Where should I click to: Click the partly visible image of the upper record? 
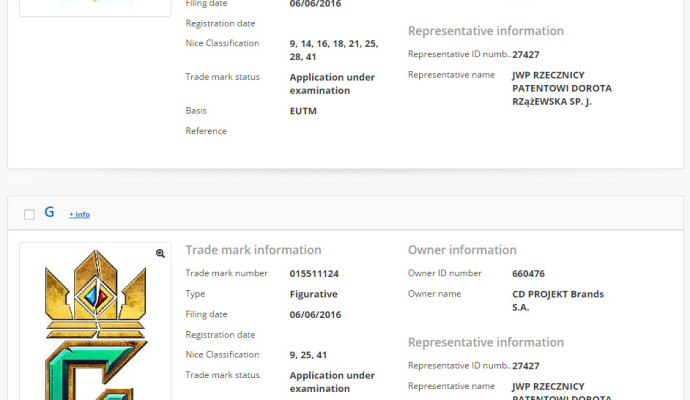95,6
